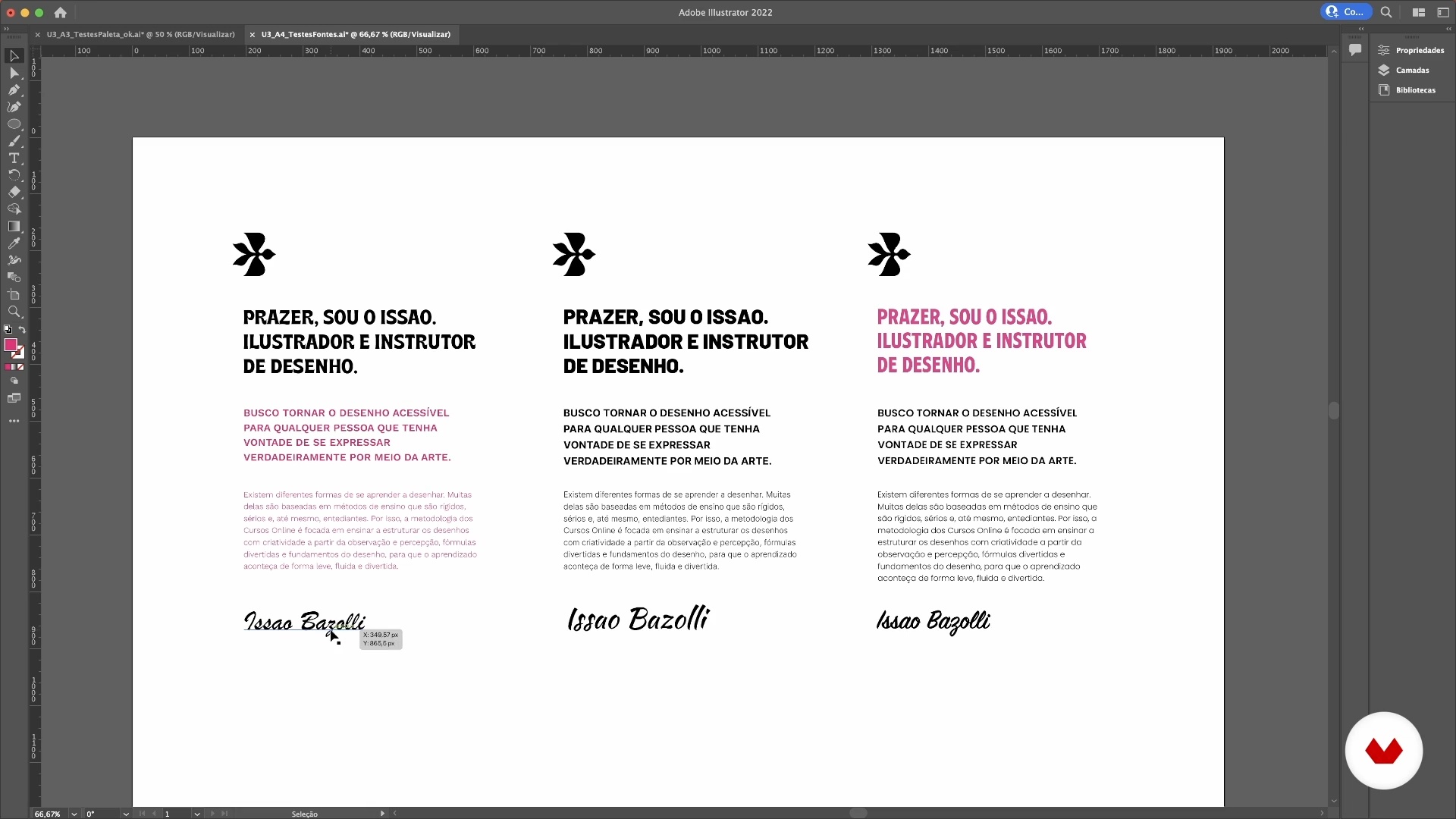Click the horizontal scrollbar thumb

[858, 813]
